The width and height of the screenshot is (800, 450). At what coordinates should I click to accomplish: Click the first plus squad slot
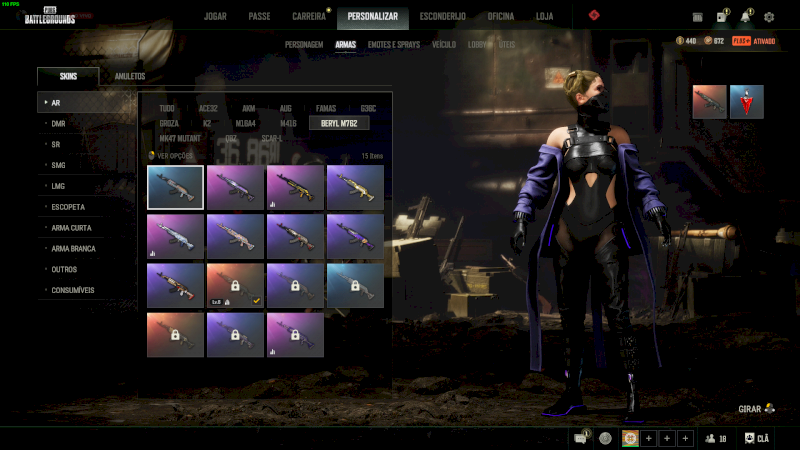[648, 438]
